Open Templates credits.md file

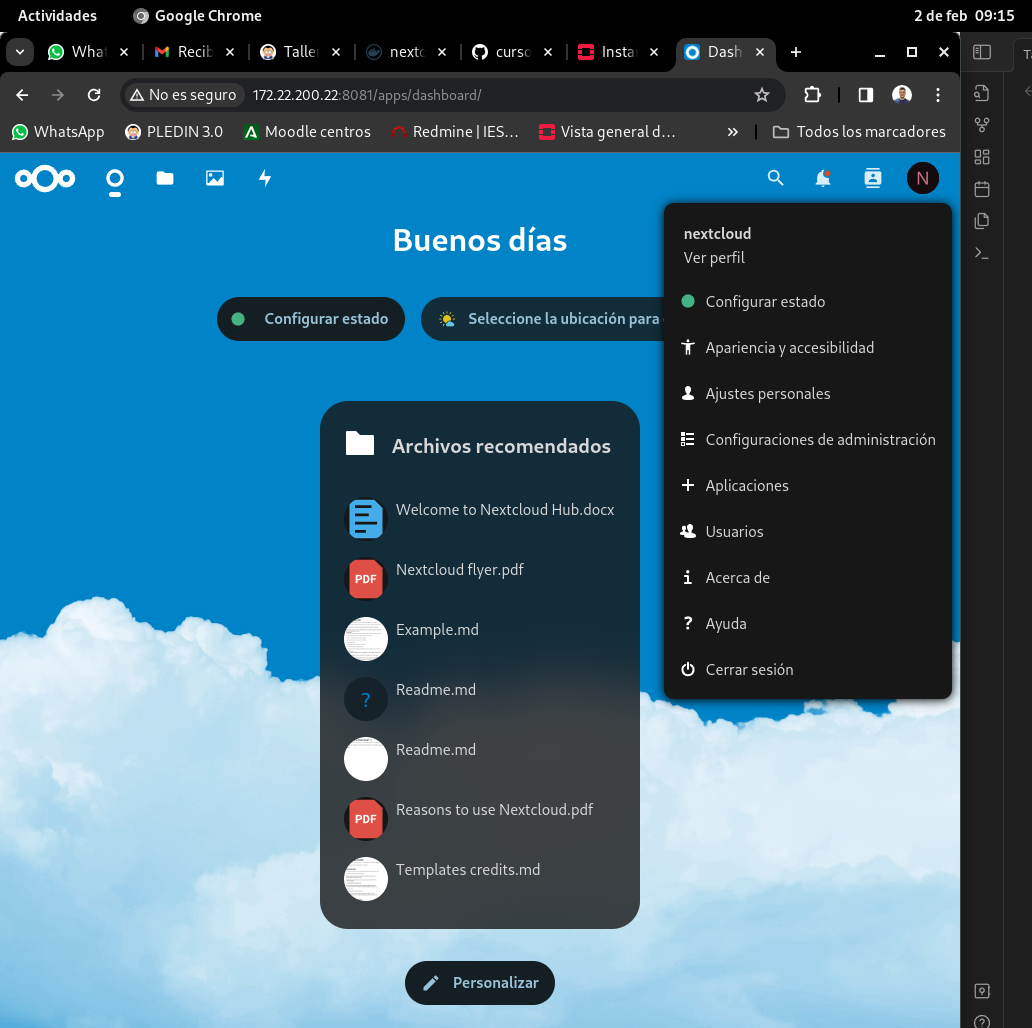[x=480, y=878]
